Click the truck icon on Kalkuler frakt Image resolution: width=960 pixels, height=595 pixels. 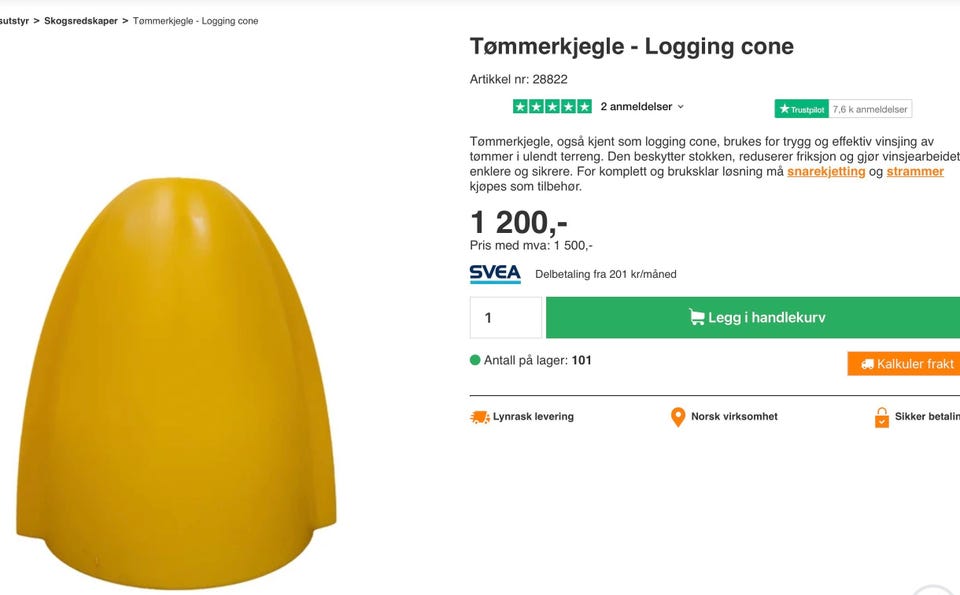(x=867, y=364)
